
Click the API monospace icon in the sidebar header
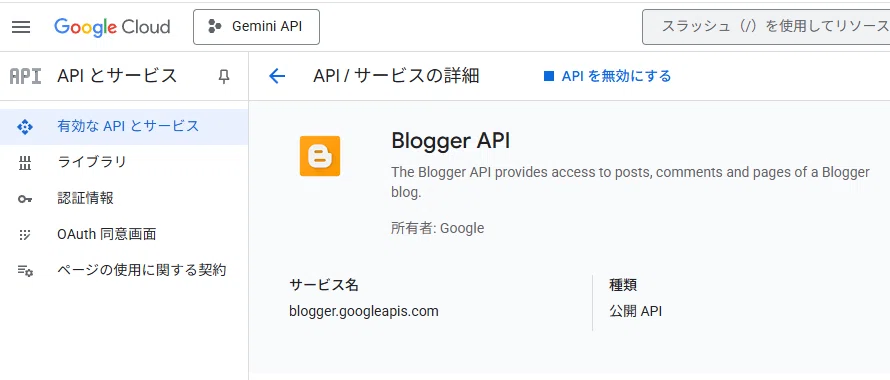[x=26, y=76]
